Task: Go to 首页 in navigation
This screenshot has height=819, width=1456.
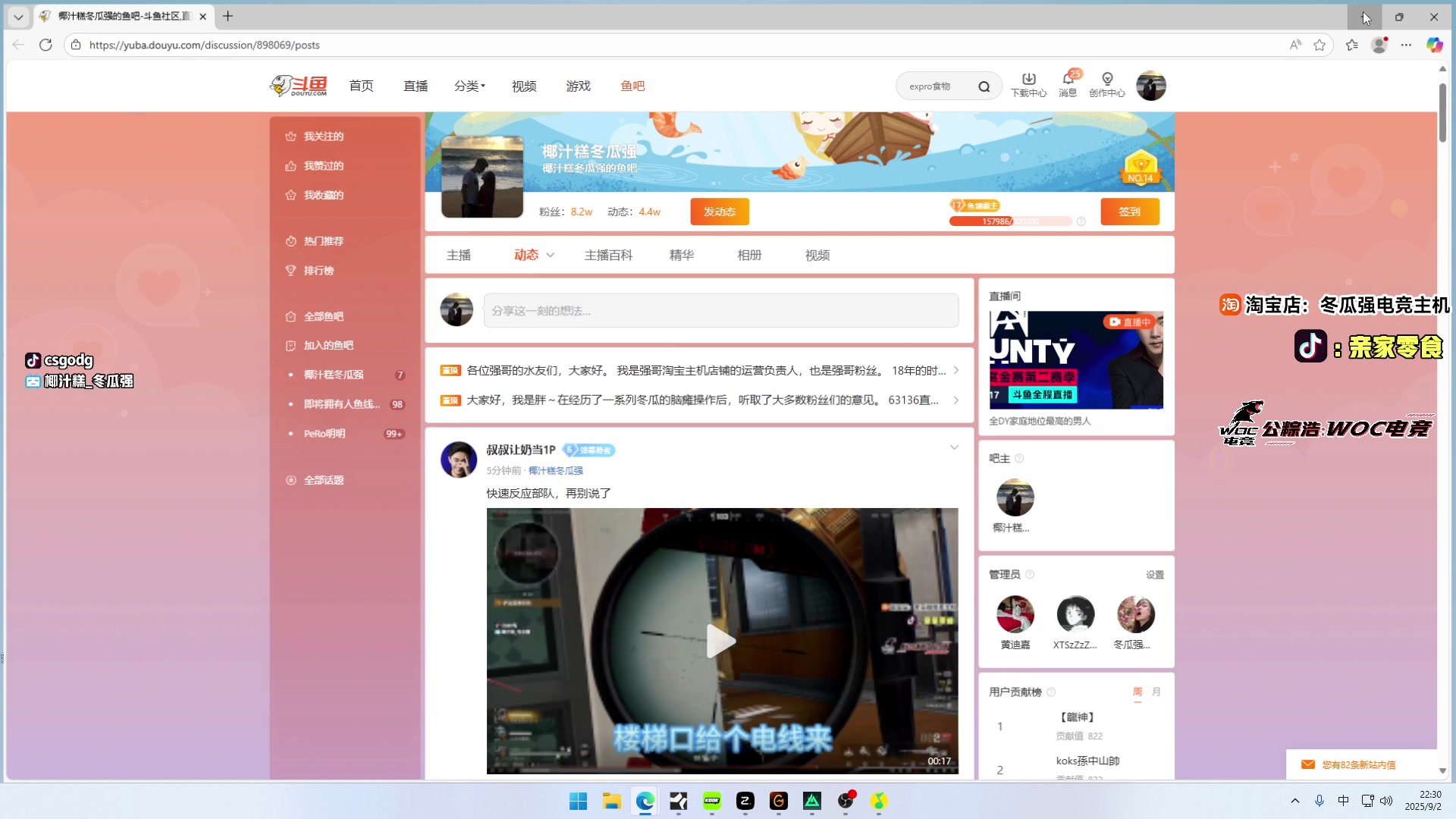Action: tap(361, 86)
